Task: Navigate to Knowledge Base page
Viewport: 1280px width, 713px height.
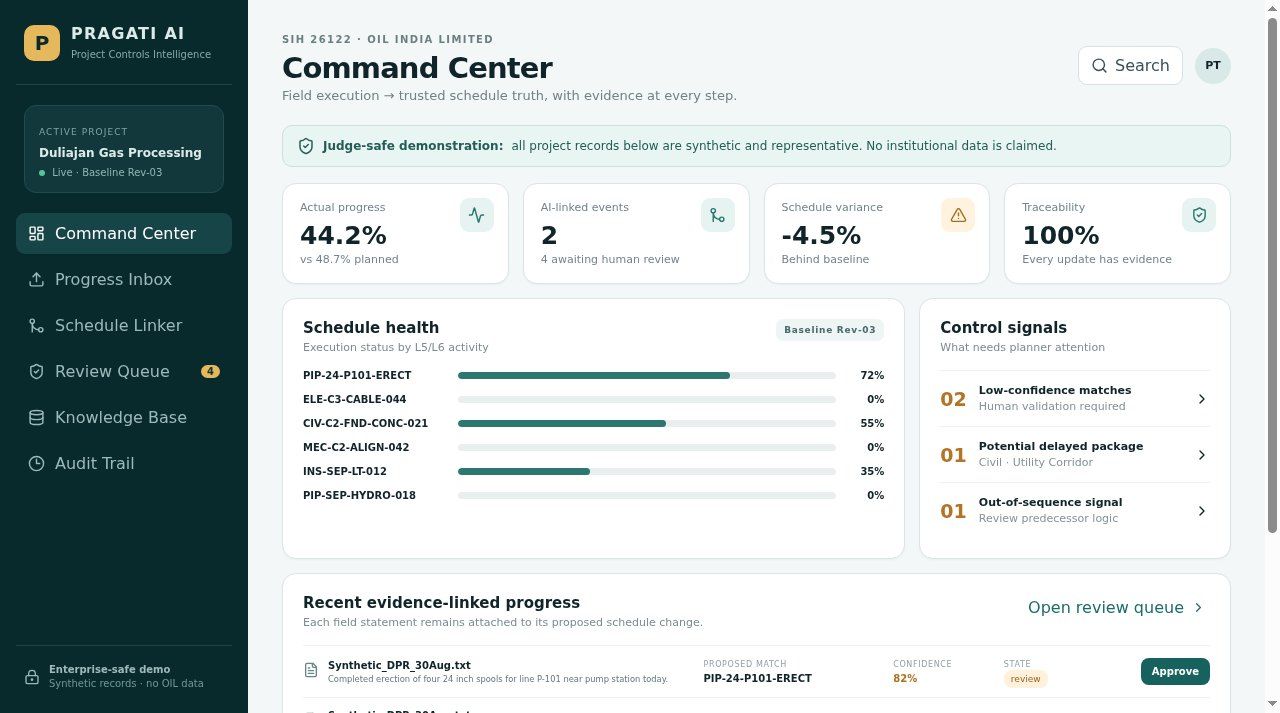Action: (124, 418)
